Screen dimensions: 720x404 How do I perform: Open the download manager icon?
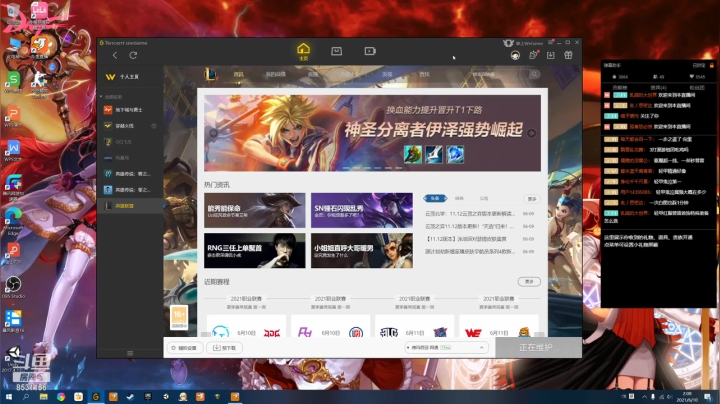551,55
